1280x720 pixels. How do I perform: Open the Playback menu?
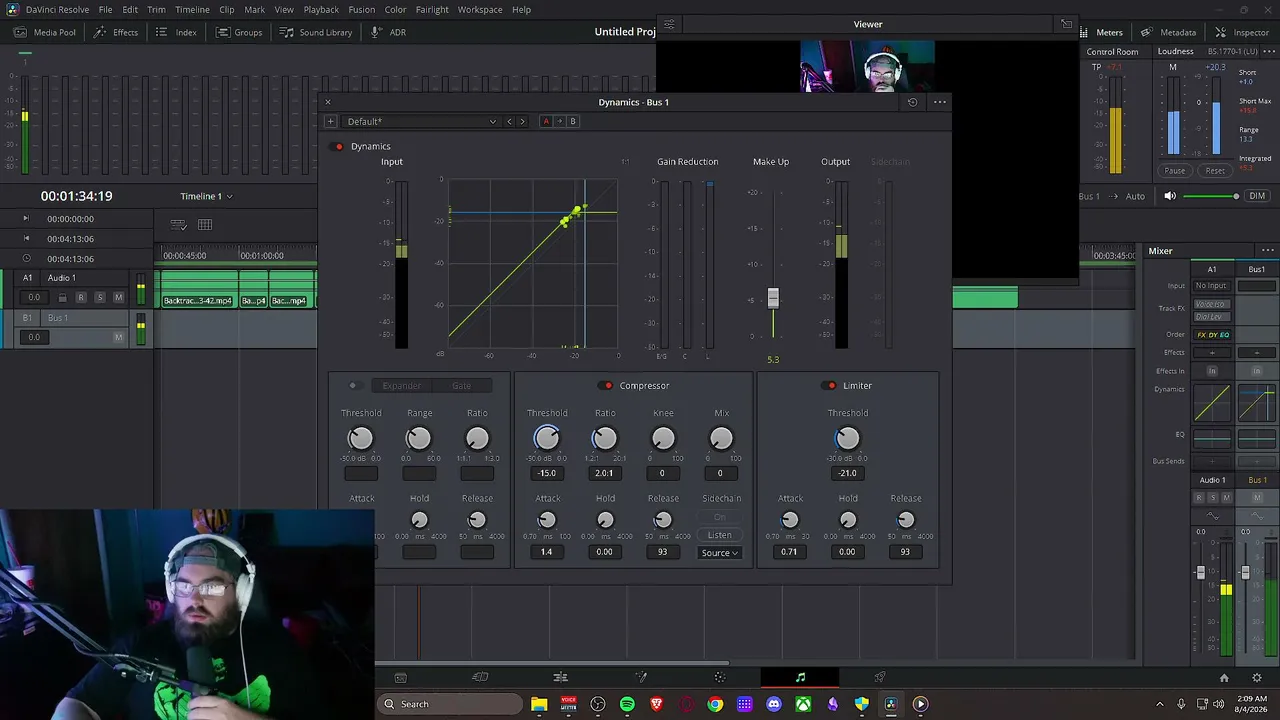pyautogui.click(x=321, y=9)
